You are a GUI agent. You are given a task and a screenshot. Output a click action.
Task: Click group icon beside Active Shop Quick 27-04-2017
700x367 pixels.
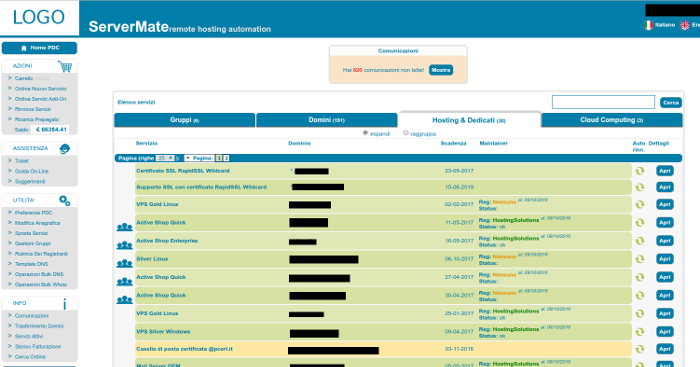(125, 282)
